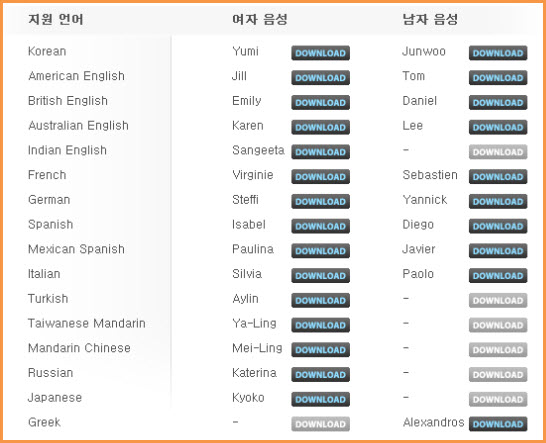Image resolution: width=546 pixels, height=443 pixels.
Task: Download Spanish male voice Diego
Action: click(498, 226)
